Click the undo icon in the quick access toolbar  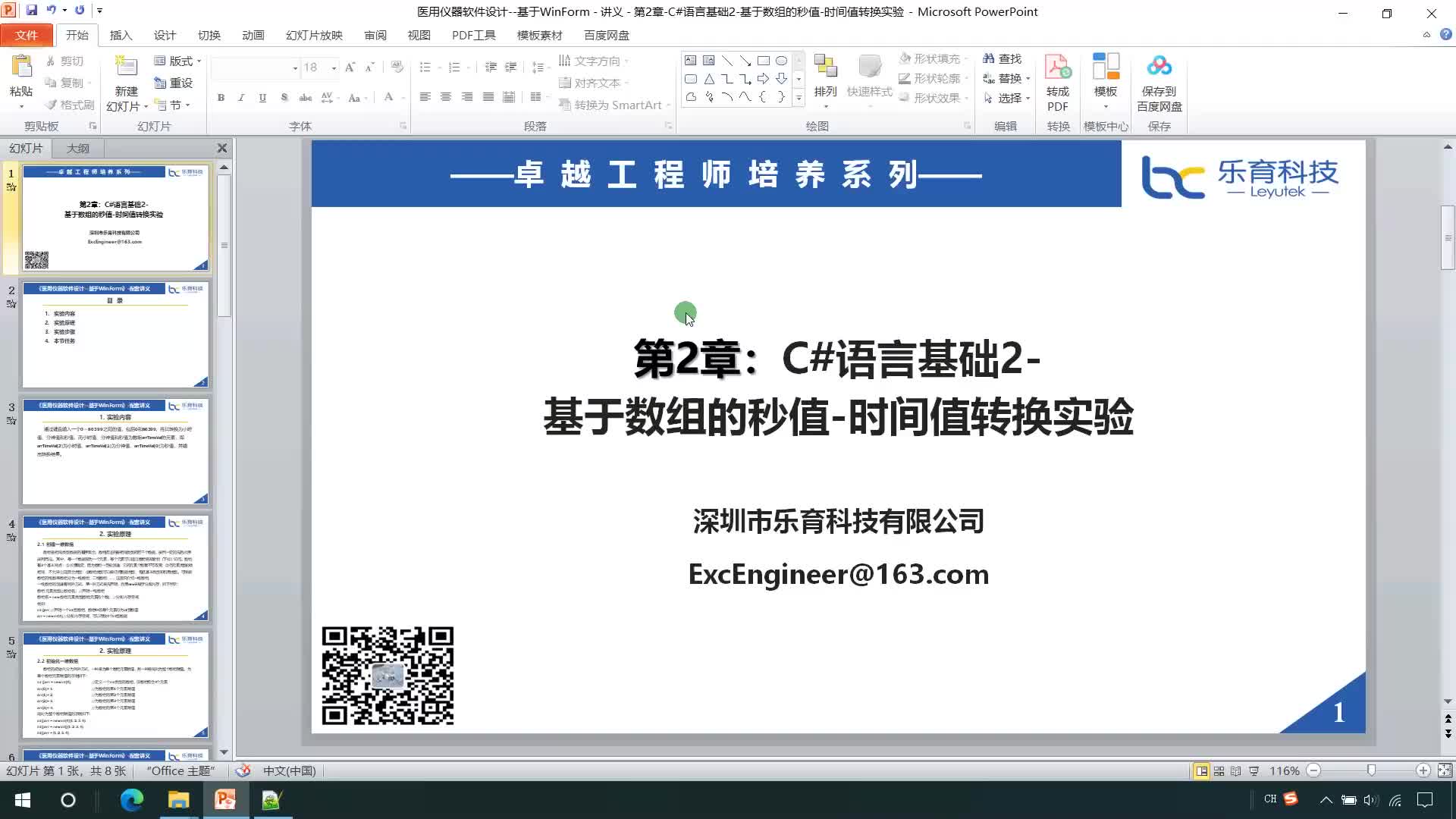(x=51, y=11)
